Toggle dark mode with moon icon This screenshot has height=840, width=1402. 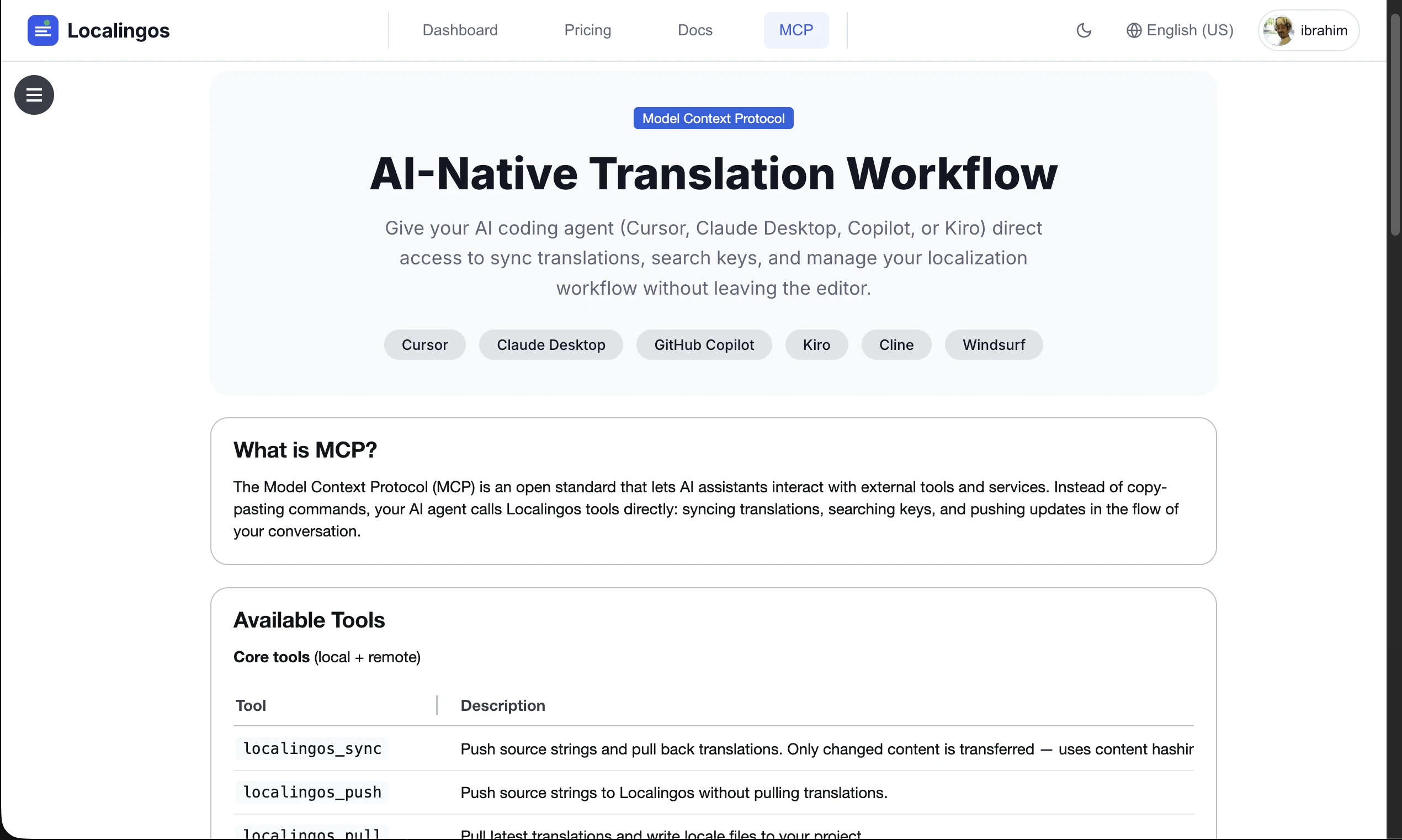point(1084,30)
